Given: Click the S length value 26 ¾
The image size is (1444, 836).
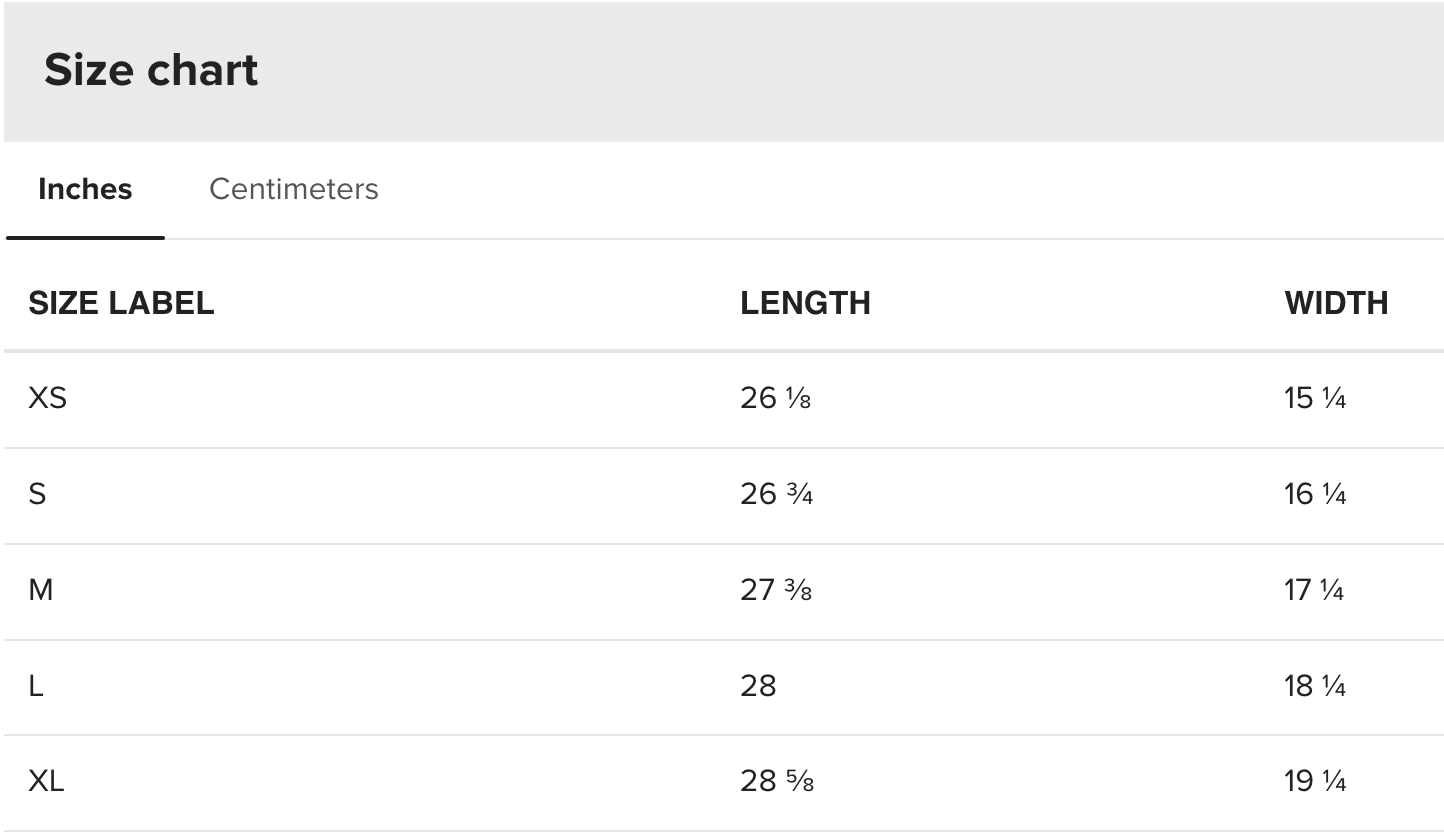Looking at the screenshot, I should click(776, 494).
